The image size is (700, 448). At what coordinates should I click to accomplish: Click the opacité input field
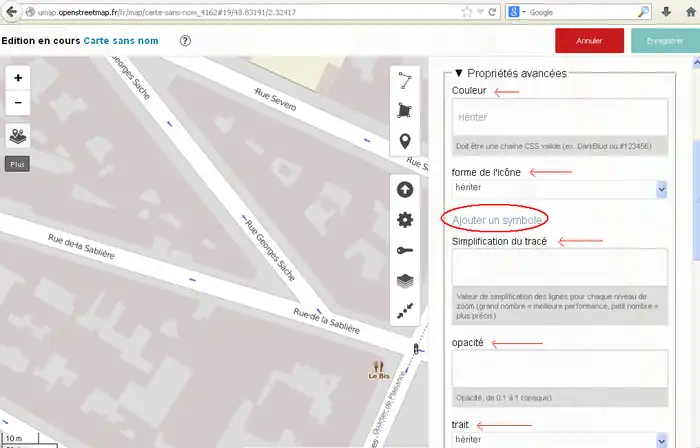559,368
